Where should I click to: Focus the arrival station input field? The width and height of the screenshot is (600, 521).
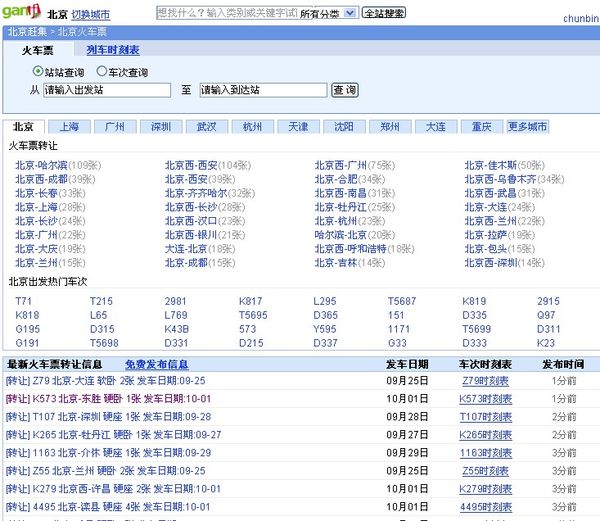coord(262,90)
